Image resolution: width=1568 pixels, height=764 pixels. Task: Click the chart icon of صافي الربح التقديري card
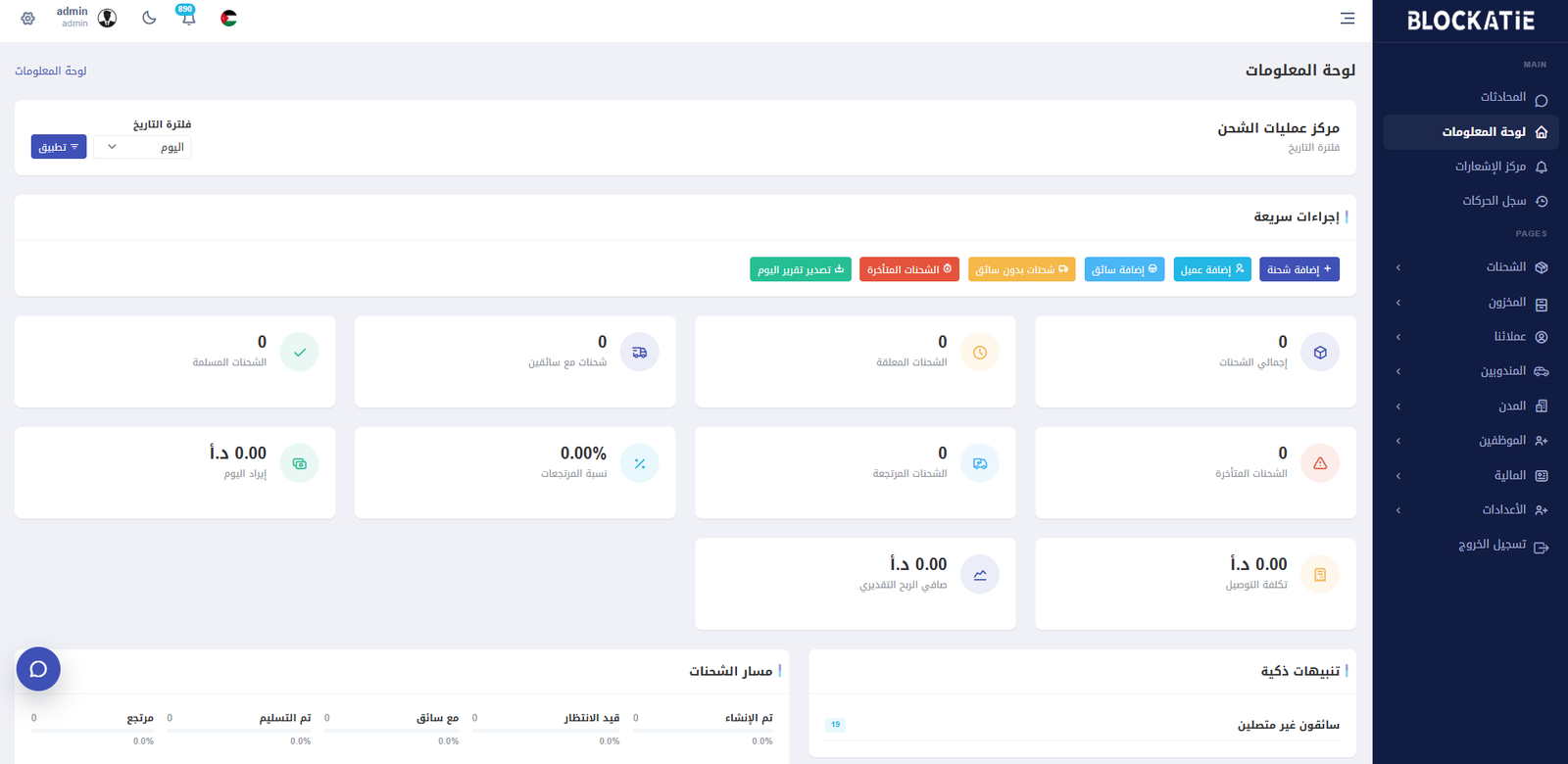tap(980, 574)
